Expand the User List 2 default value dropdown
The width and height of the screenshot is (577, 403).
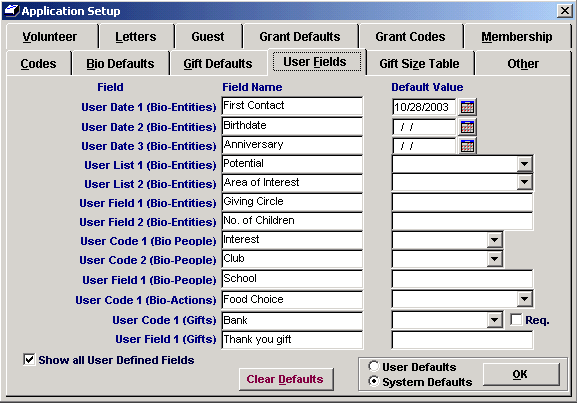pos(524,182)
